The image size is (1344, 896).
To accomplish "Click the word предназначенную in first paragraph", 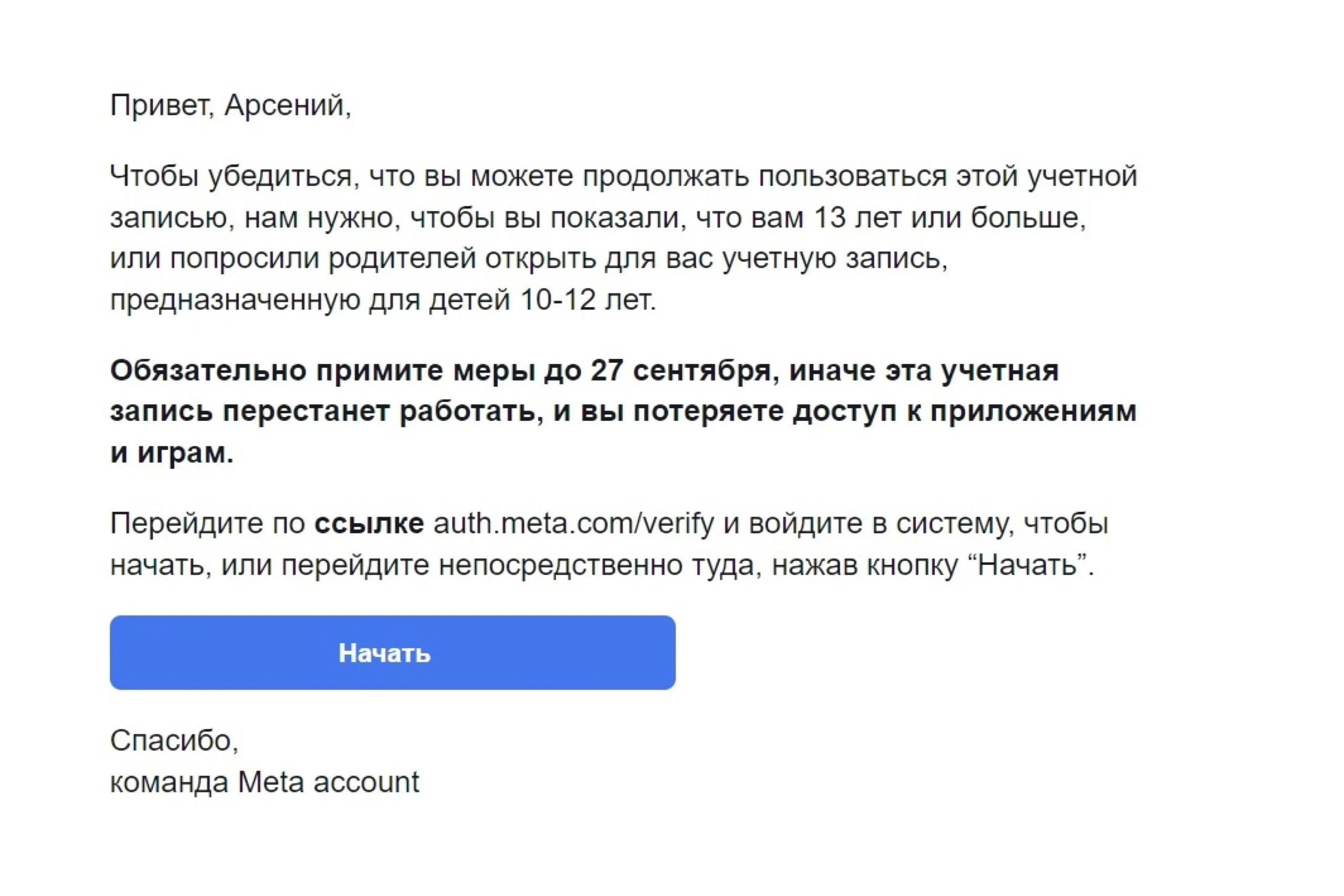I will tap(234, 299).
